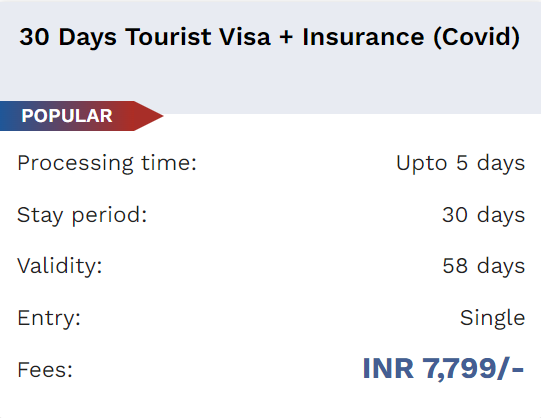Select the Stay period label

[x=82, y=215]
